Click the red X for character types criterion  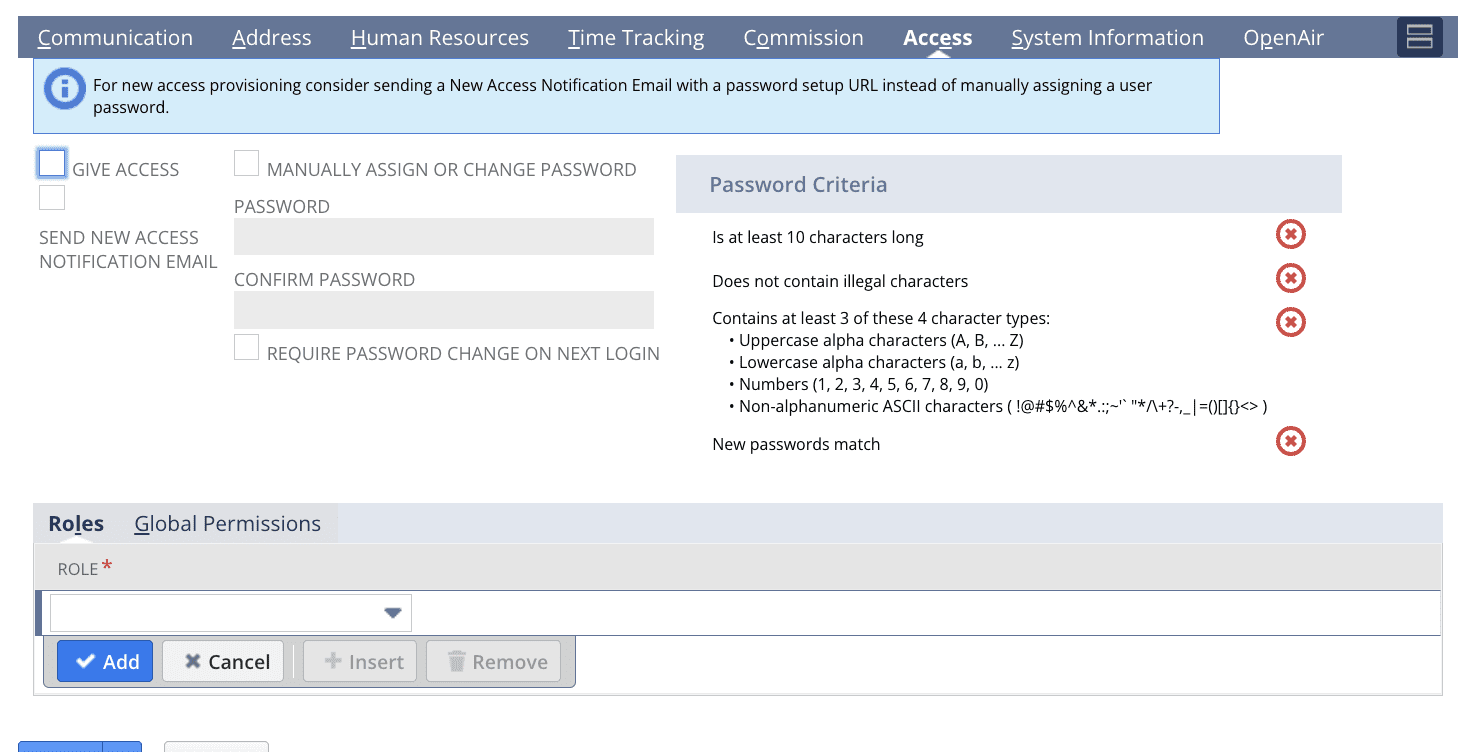point(1290,322)
